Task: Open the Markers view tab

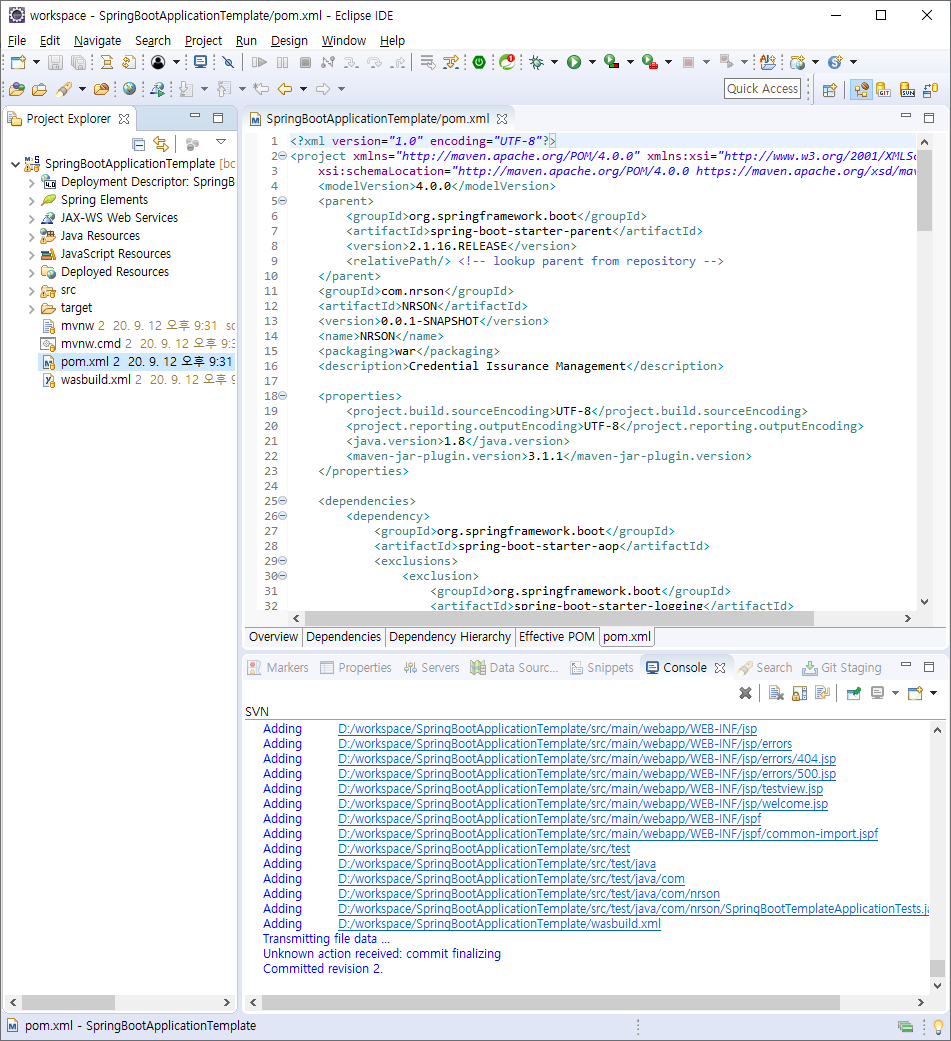Action: (278, 668)
